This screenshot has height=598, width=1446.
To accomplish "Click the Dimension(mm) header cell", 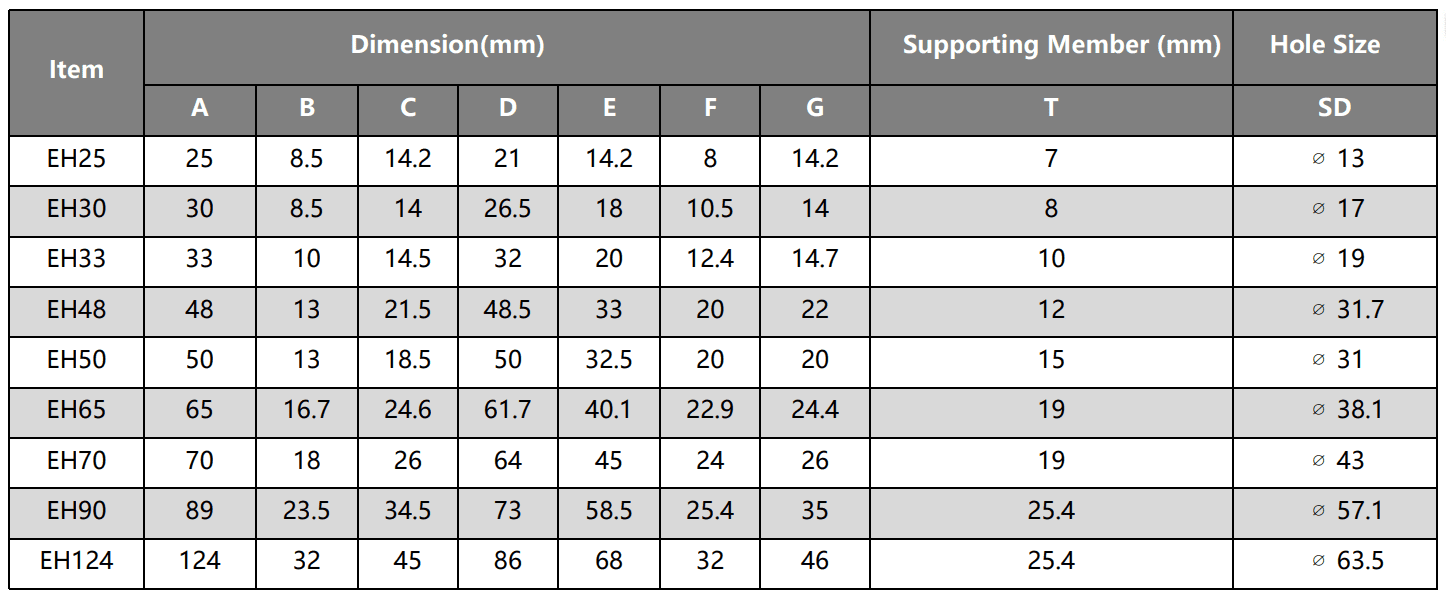I will pos(447,45).
